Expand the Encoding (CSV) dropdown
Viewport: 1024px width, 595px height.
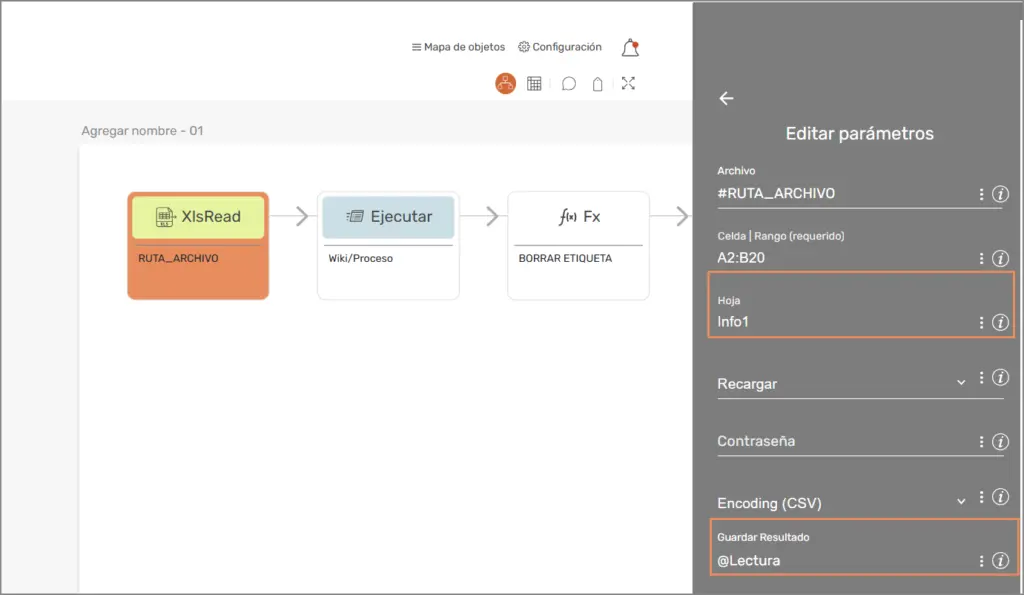pyautogui.click(x=961, y=502)
